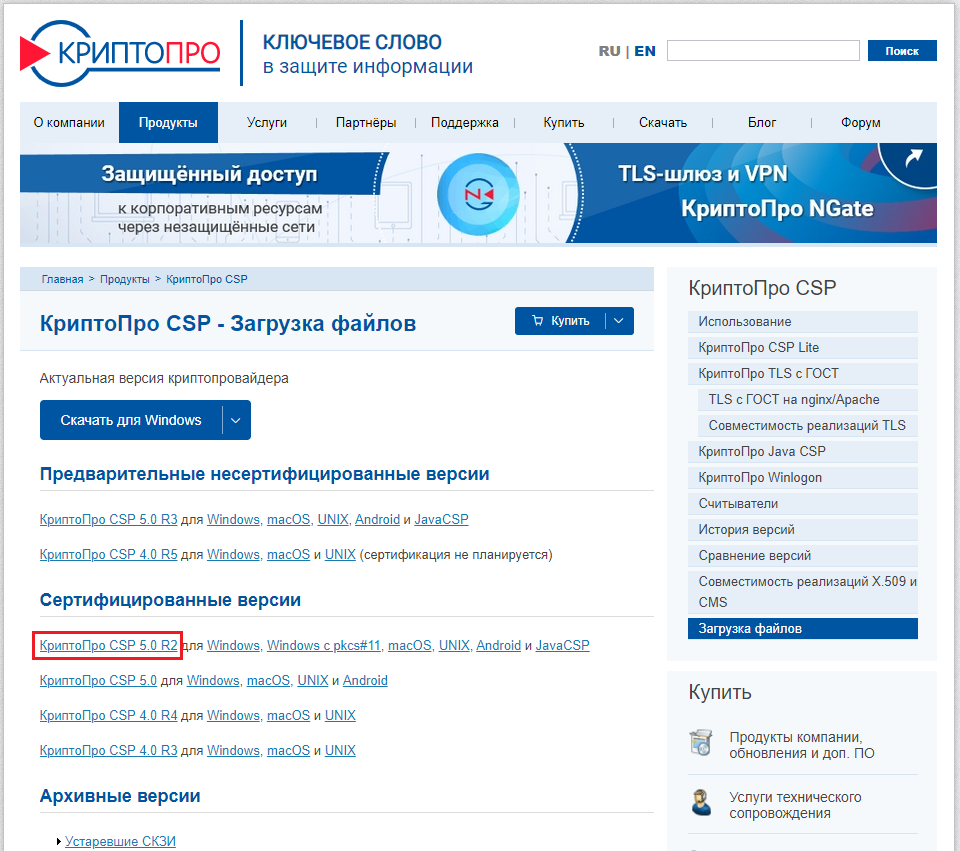Open Сравнение версий in the sidebar
The image size is (960, 851).
click(745, 555)
